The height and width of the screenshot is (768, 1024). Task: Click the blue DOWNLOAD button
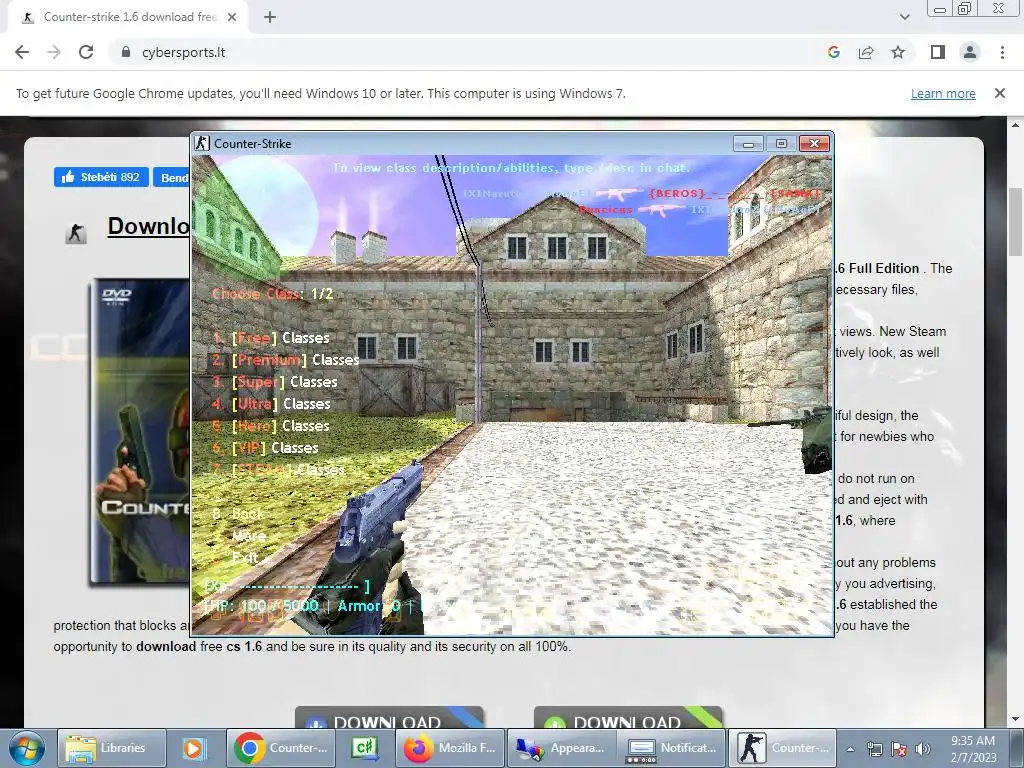point(389,718)
